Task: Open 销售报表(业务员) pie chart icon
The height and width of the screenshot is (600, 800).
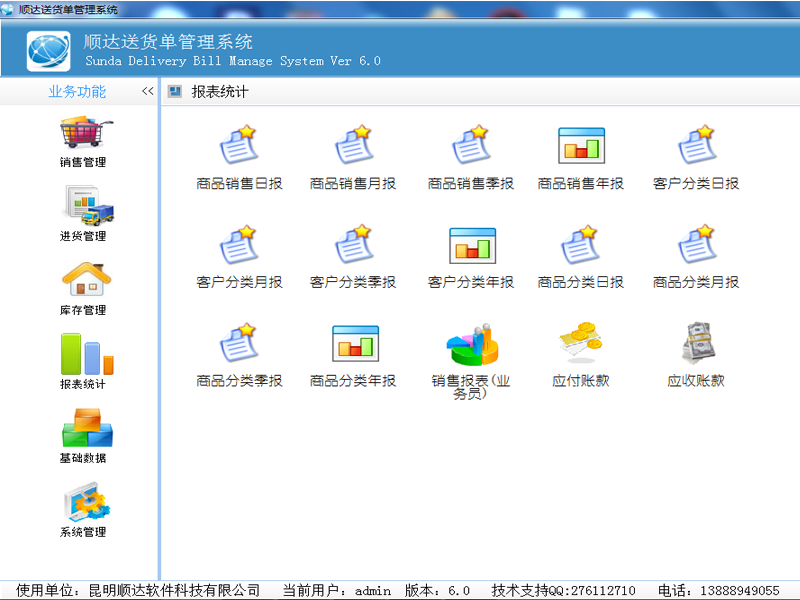Action: pos(471,344)
